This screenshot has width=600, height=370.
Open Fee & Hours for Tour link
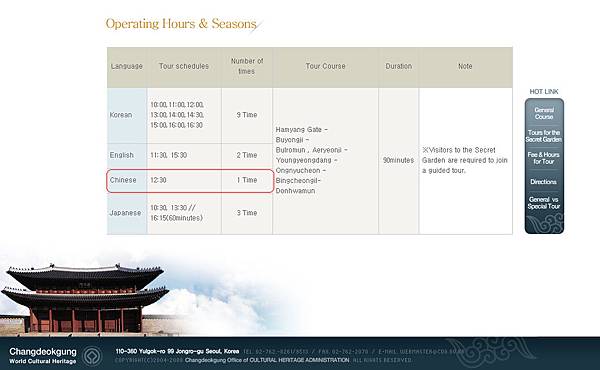(543, 158)
